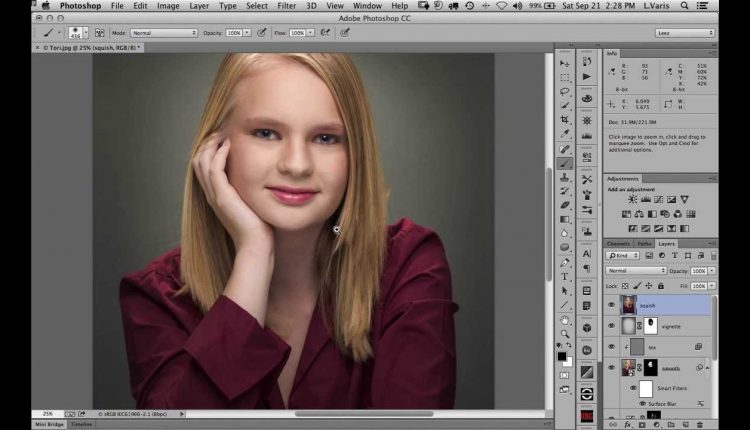Open the Filter menu

coord(287,6)
